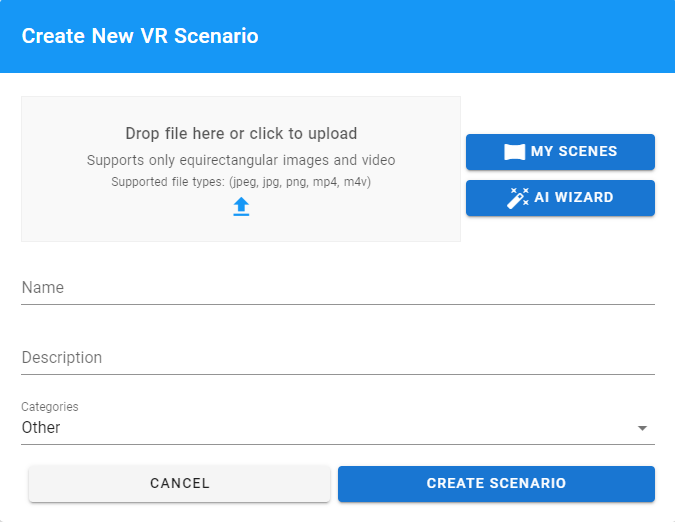Click the underline beneath the Description field
Image resolution: width=675 pixels, height=522 pixels.
(337, 374)
